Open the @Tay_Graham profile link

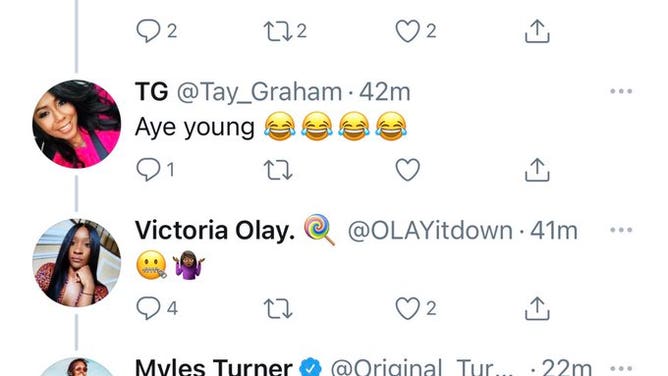point(259,92)
